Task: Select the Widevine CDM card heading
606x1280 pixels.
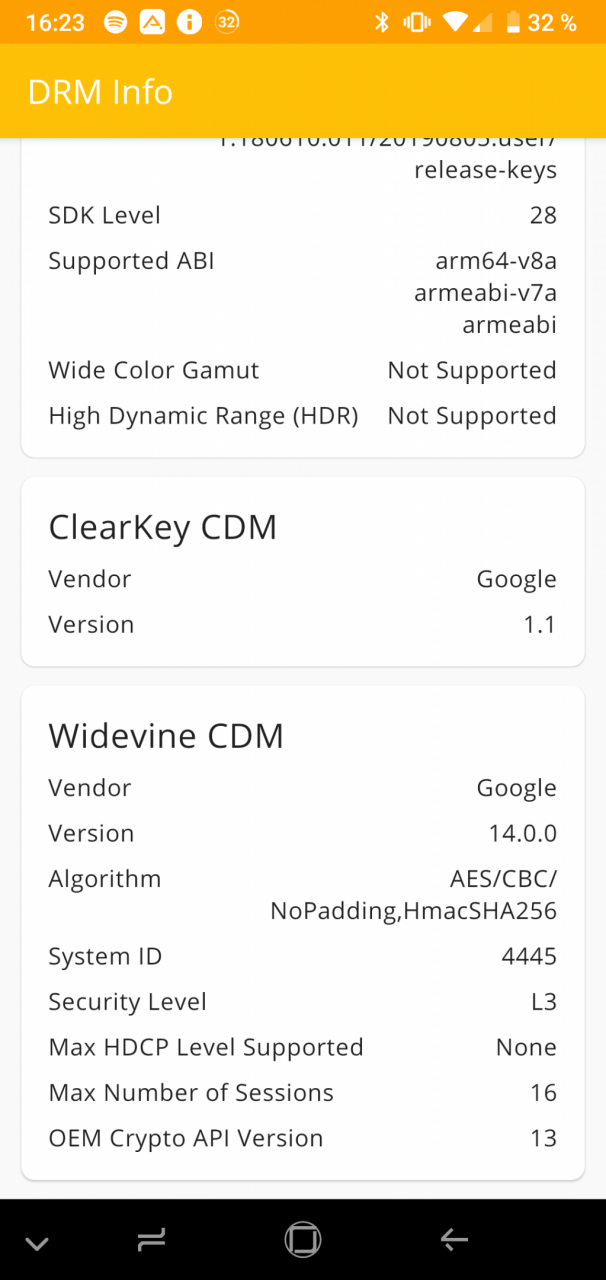Action: click(x=166, y=736)
